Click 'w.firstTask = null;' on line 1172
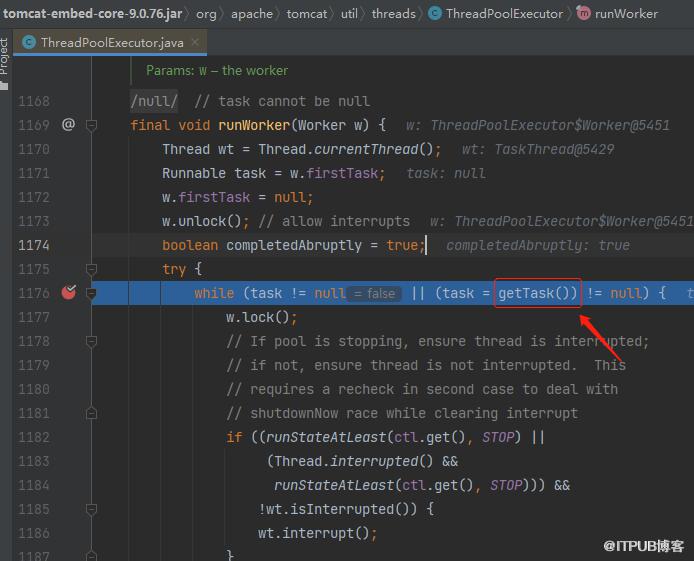 (237, 197)
